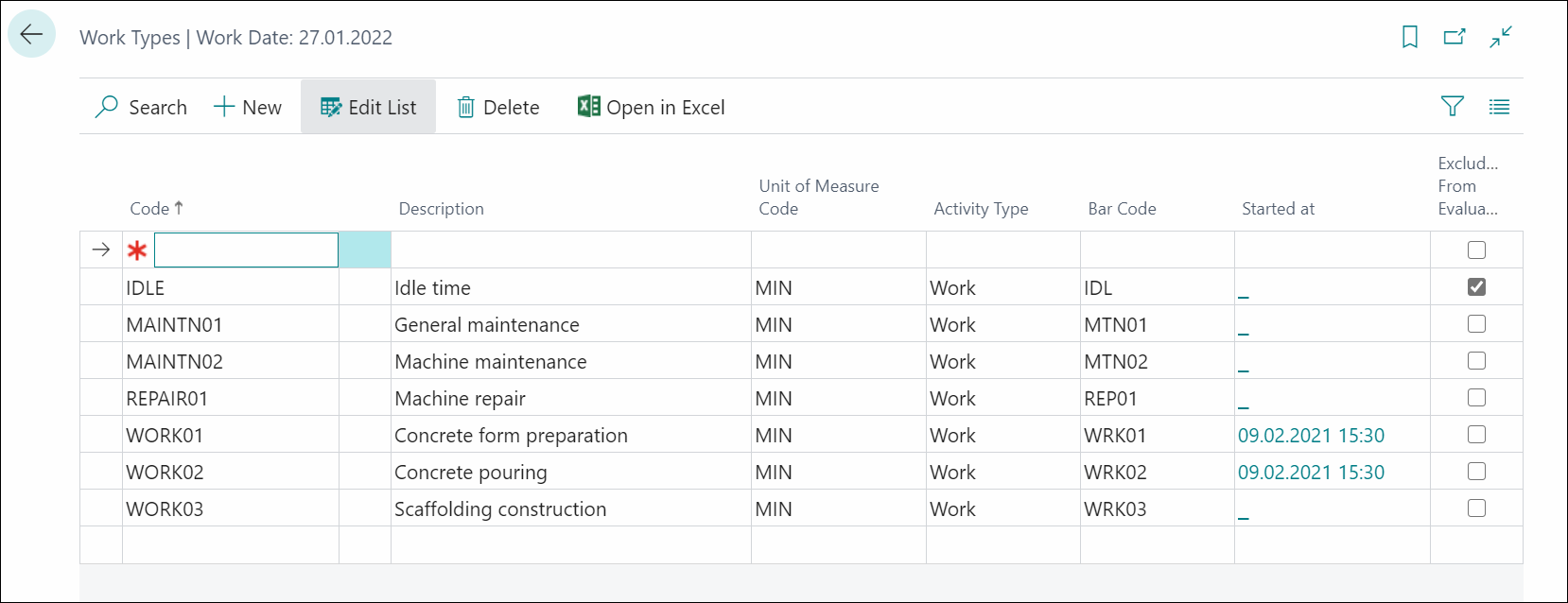Open the Bar Code column header
This screenshot has height=603, width=1568.
pos(1122,209)
